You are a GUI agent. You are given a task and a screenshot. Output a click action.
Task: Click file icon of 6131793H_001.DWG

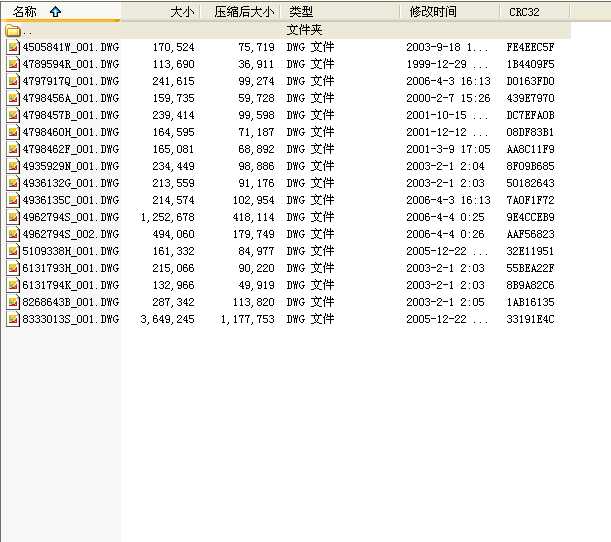[x=13, y=268]
